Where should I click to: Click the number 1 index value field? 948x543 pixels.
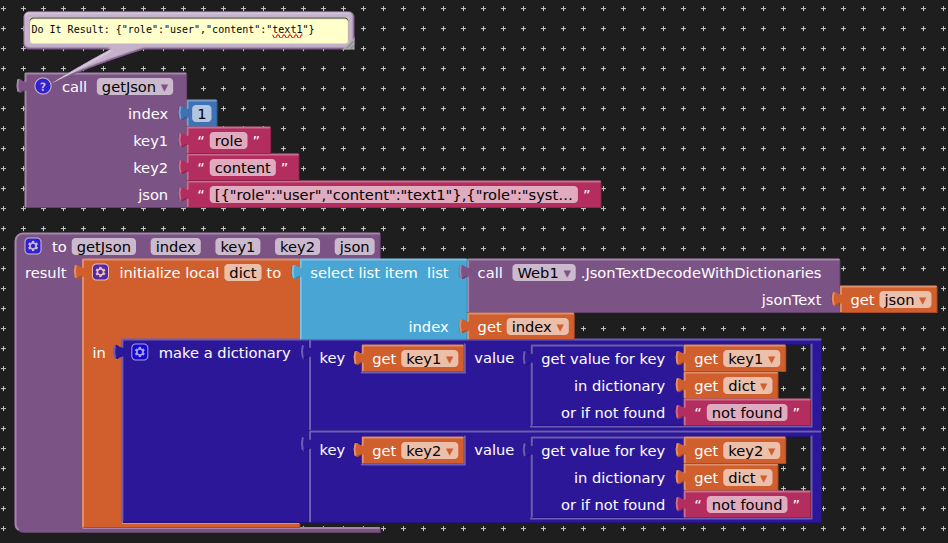202,114
